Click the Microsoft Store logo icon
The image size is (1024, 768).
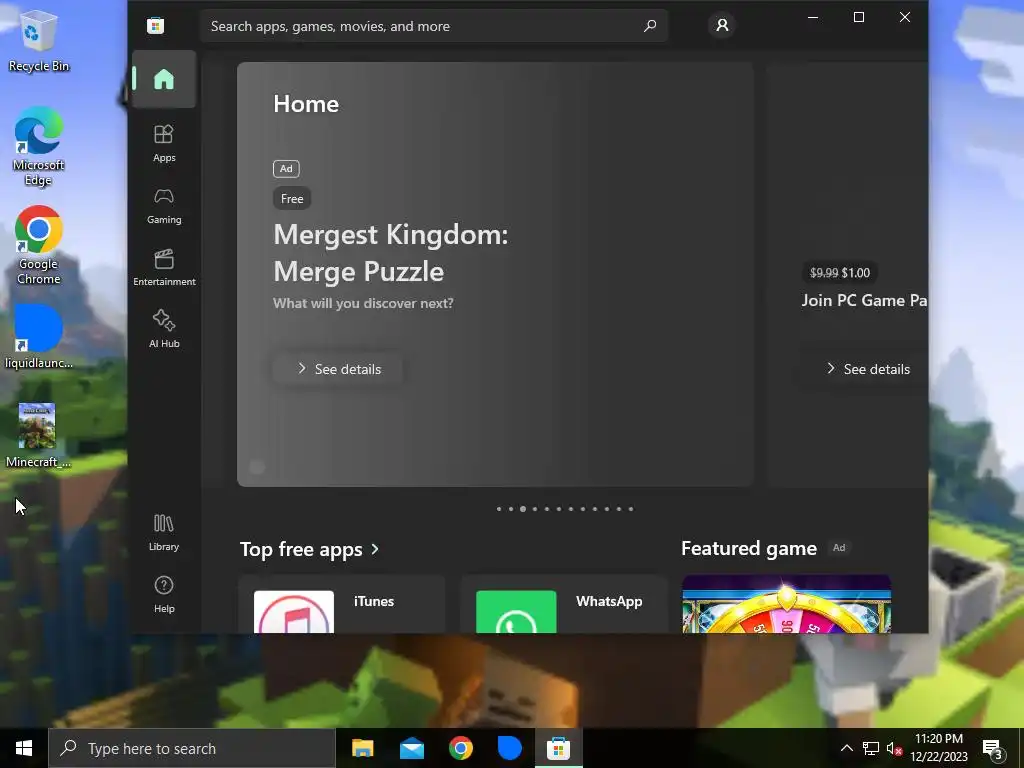click(155, 25)
